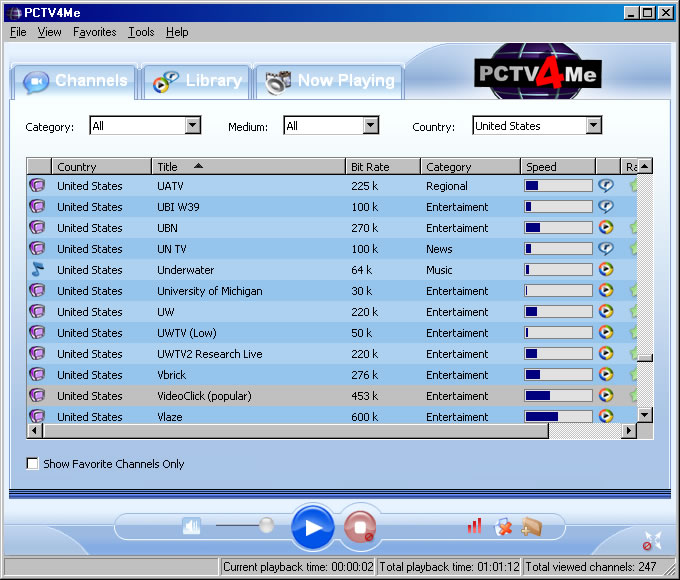Viewport: 680px width, 580px height.
Task: Click the TV icon on the UBI W39 row
Action: [x=37, y=206]
